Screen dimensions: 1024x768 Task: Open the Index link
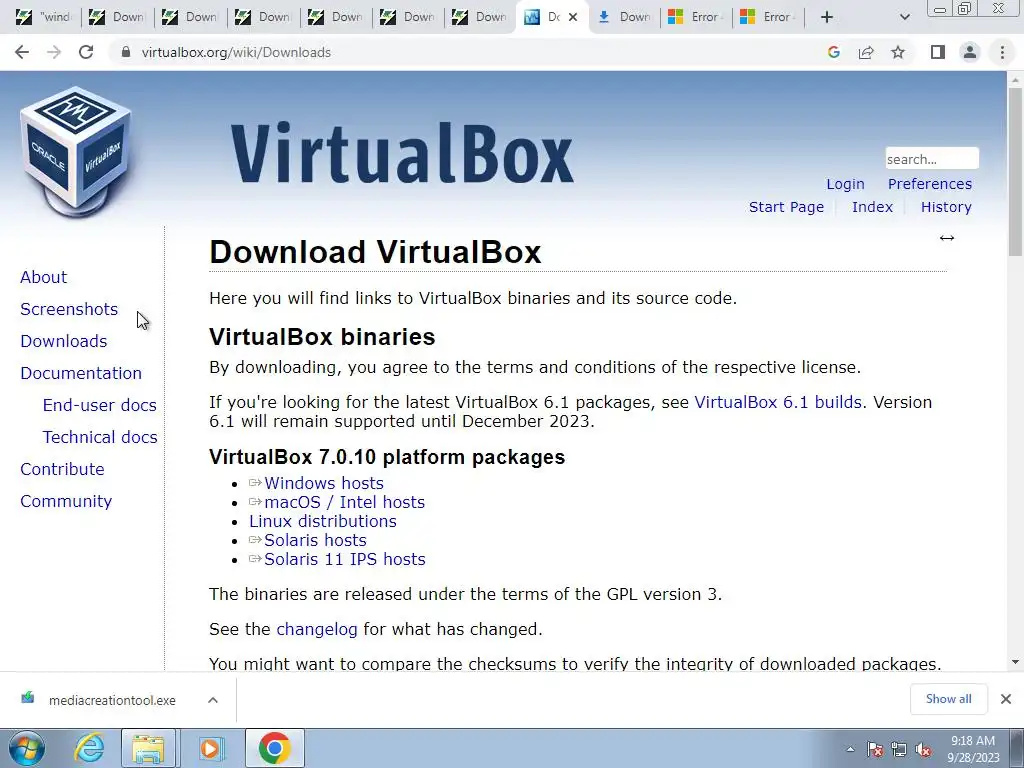coord(872,207)
